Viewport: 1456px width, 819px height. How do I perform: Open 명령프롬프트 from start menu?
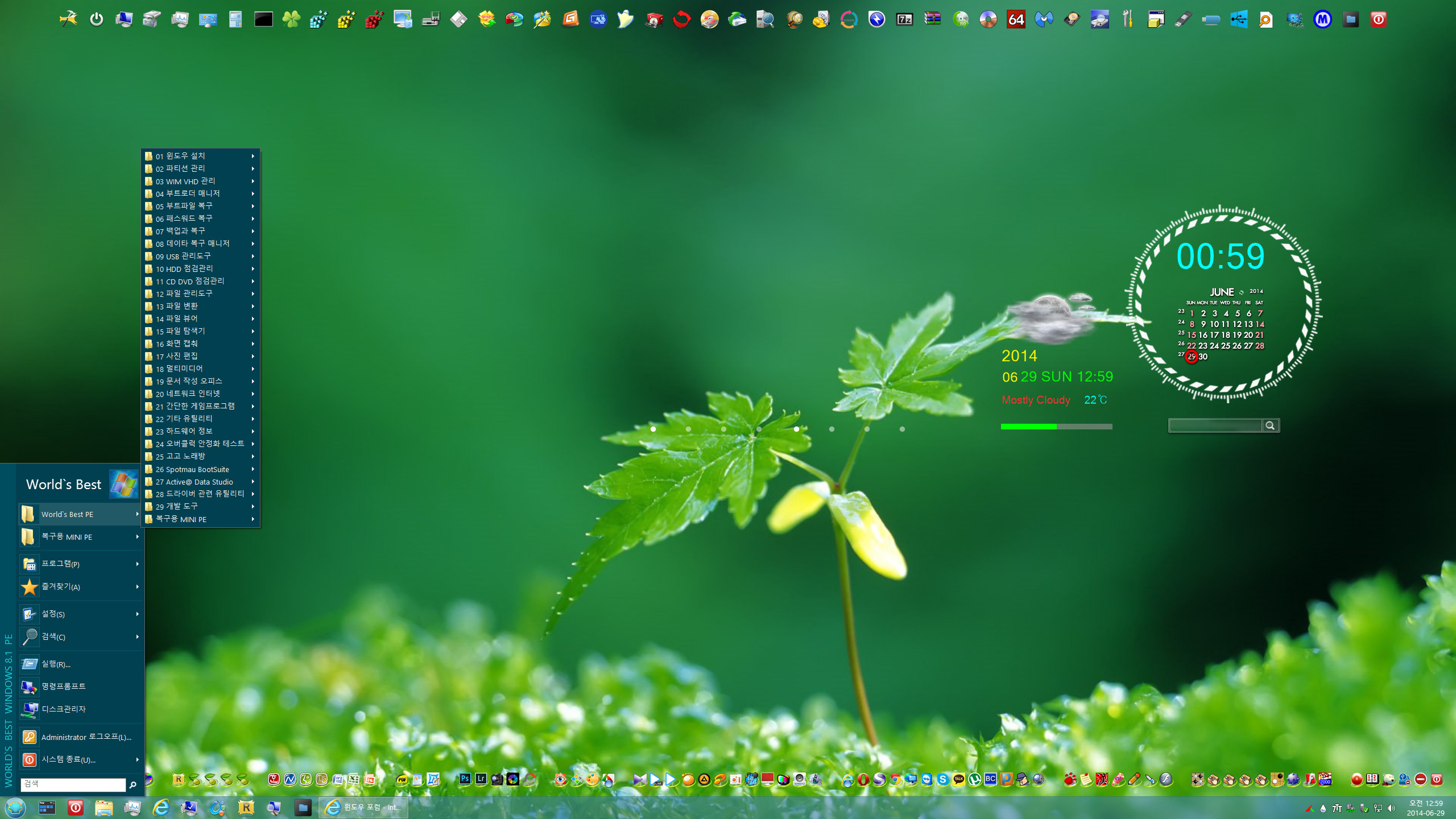pos(80,686)
